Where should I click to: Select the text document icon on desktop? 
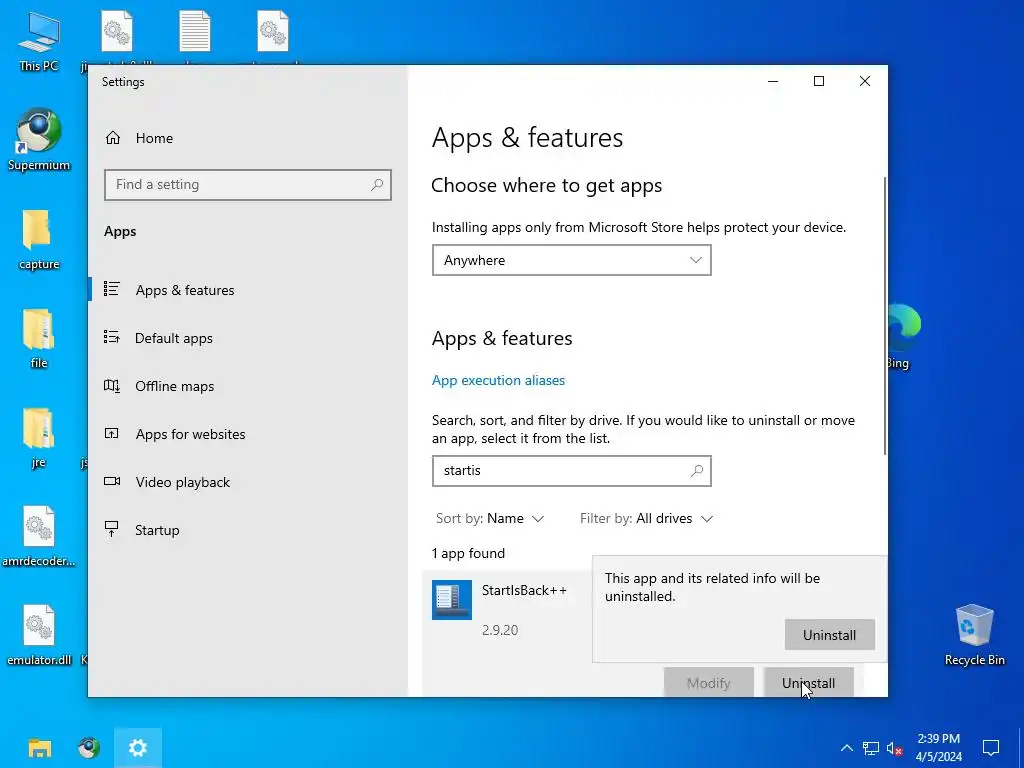(195, 31)
